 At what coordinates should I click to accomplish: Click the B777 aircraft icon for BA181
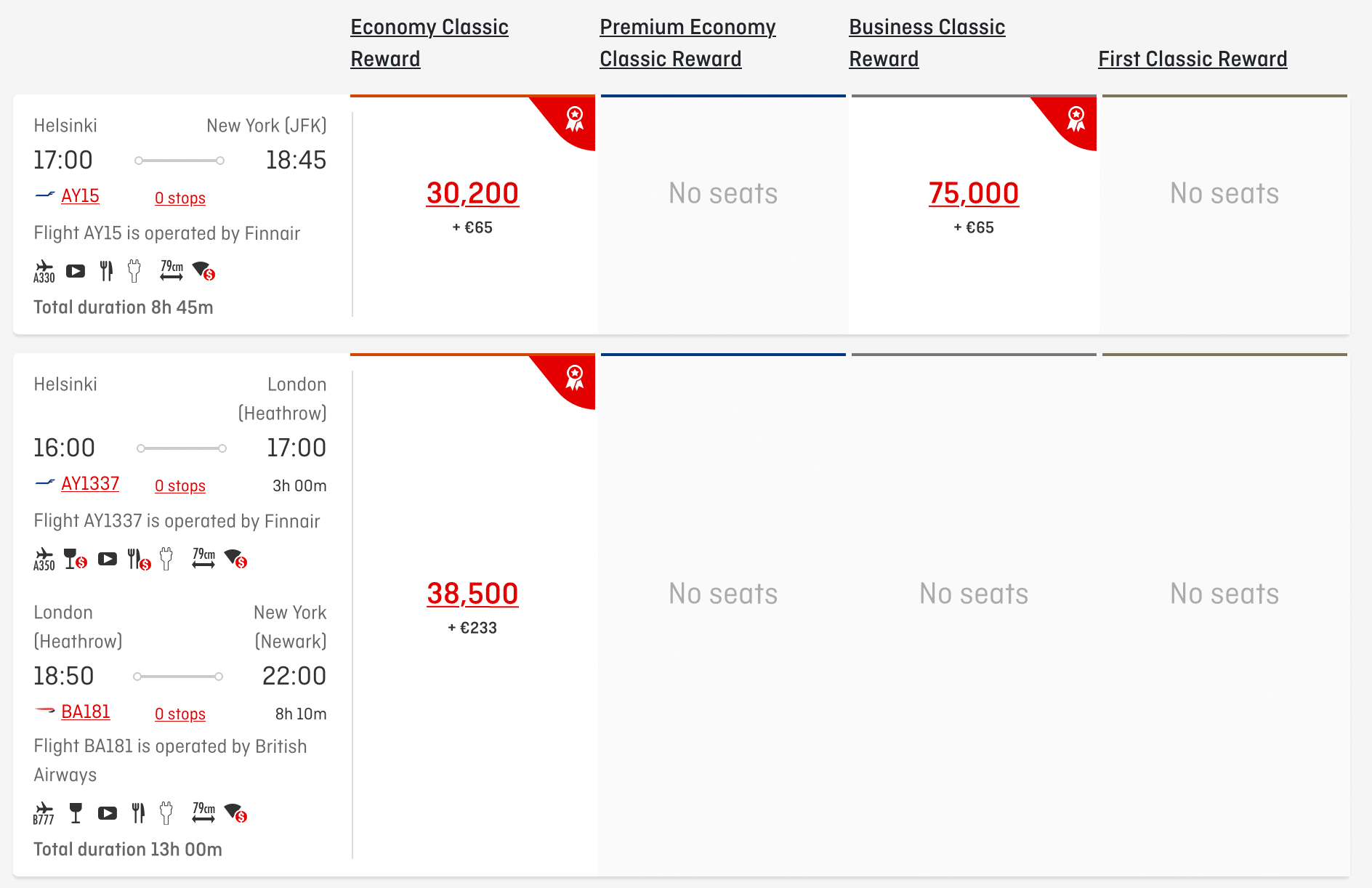point(44,813)
